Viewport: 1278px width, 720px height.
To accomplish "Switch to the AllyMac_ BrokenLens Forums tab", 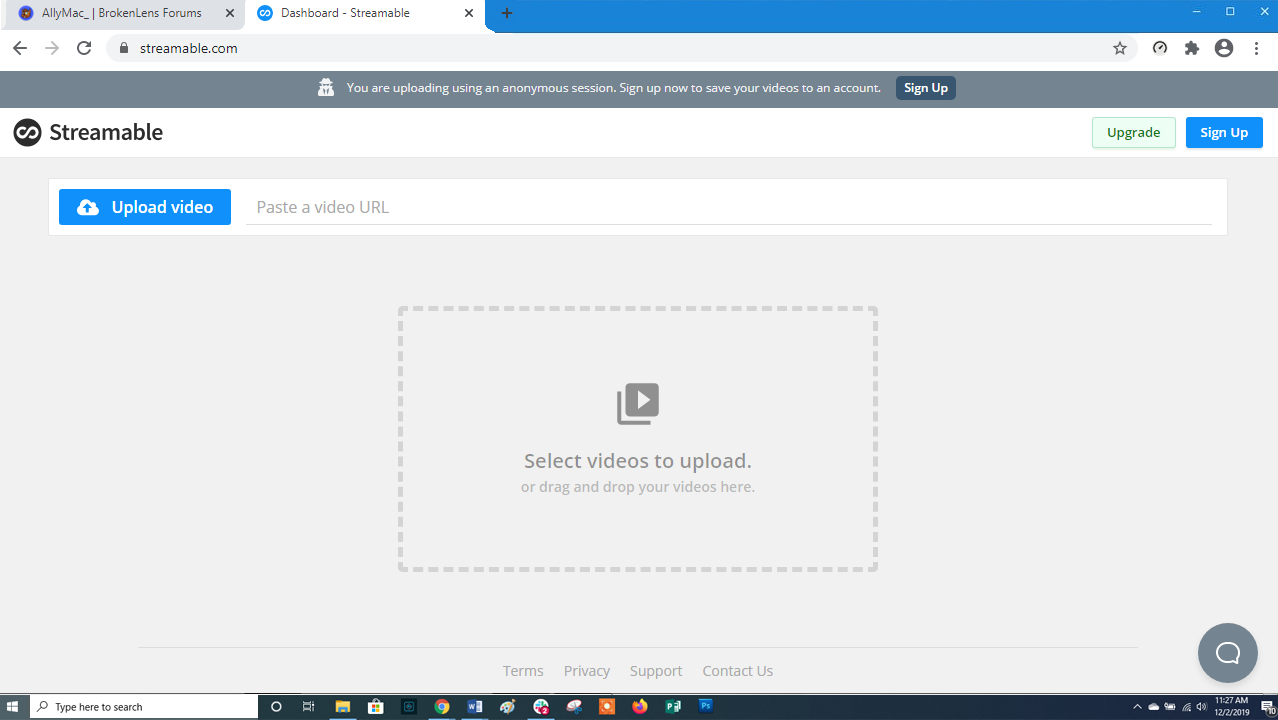I will [125, 14].
